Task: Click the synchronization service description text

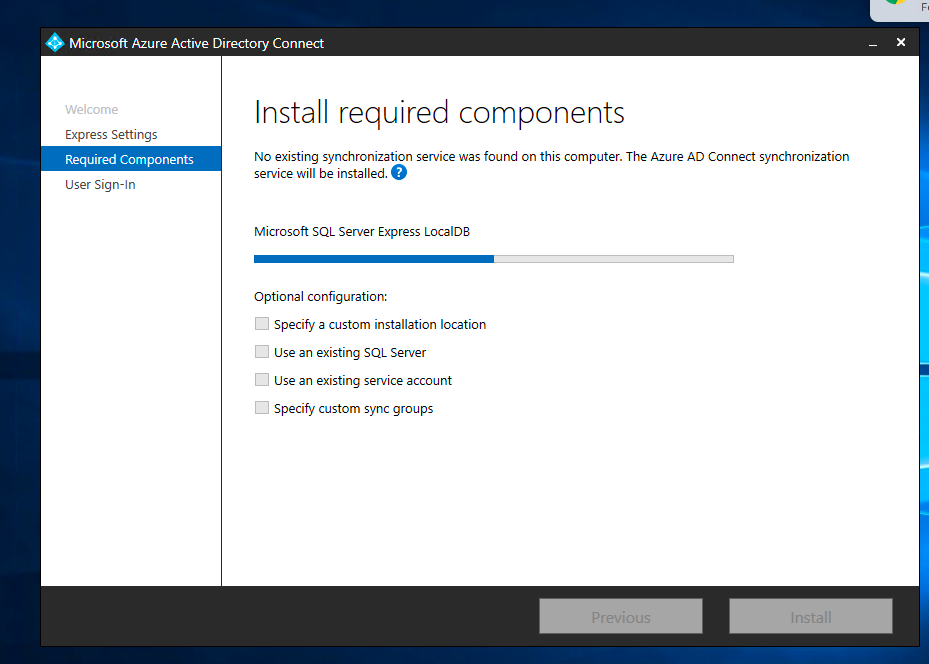Action: click(552, 165)
